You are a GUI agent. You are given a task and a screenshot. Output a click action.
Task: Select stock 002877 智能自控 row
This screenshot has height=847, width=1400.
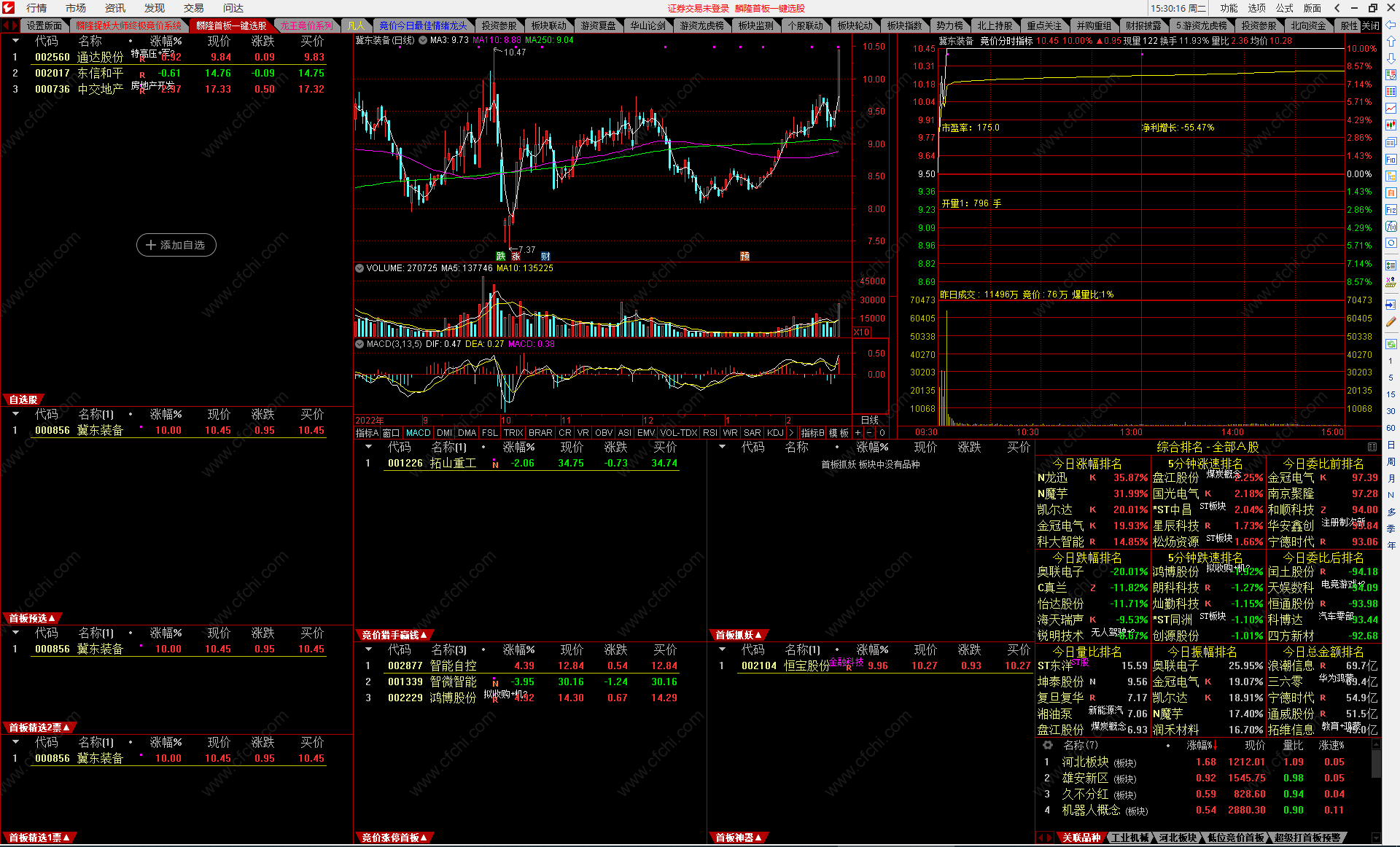[x=452, y=665]
